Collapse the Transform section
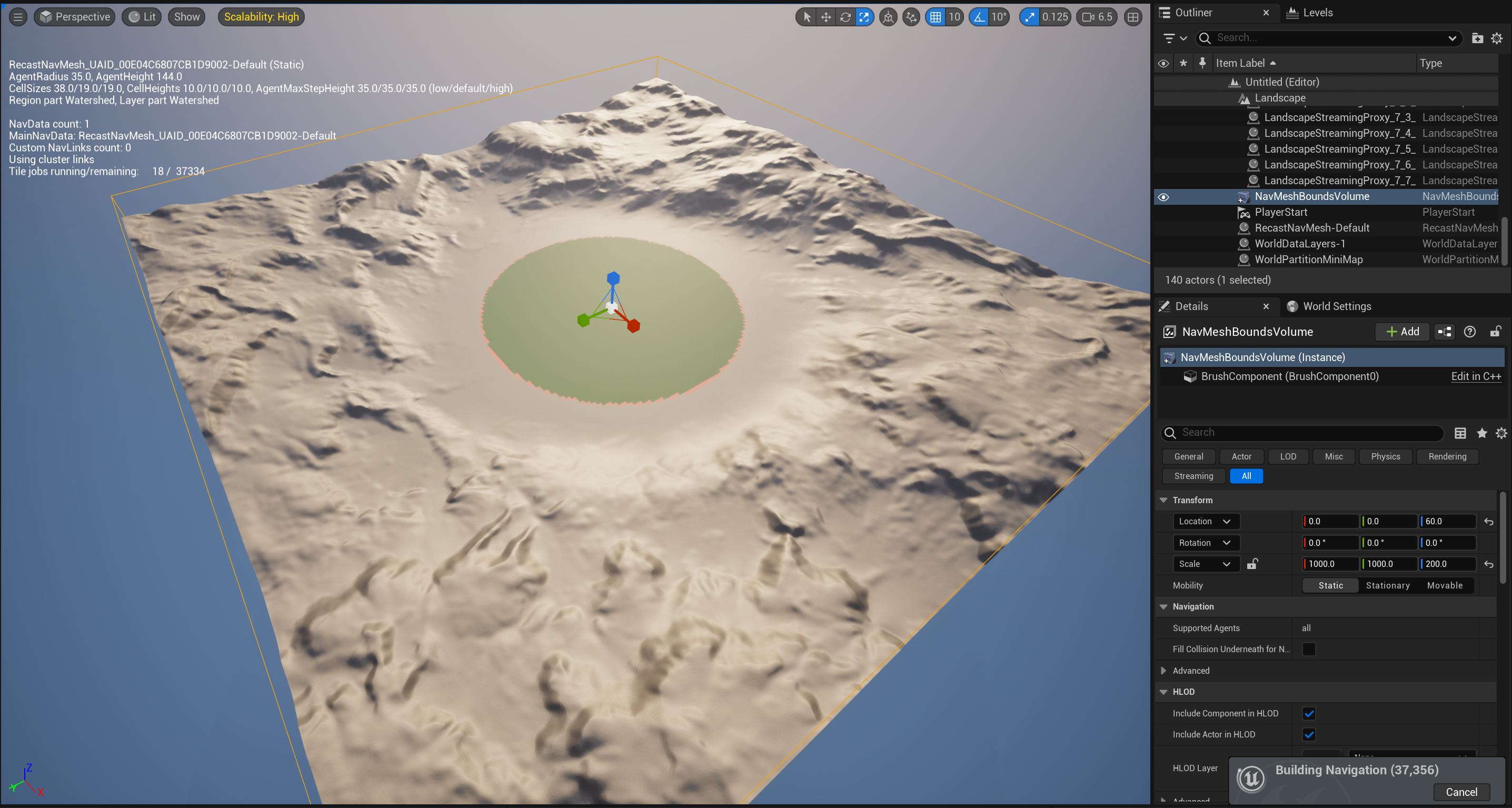1512x808 pixels. tap(1163, 500)
